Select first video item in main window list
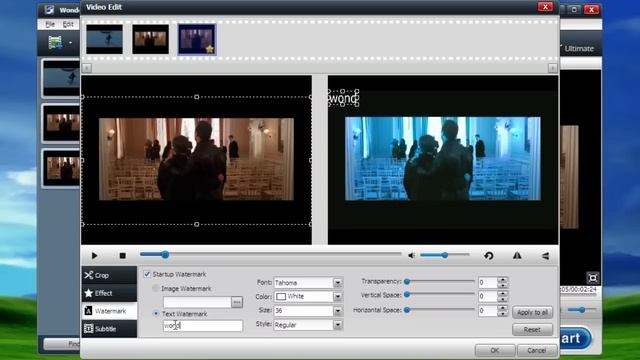This screenshot has width=640, height=360. 61,78
